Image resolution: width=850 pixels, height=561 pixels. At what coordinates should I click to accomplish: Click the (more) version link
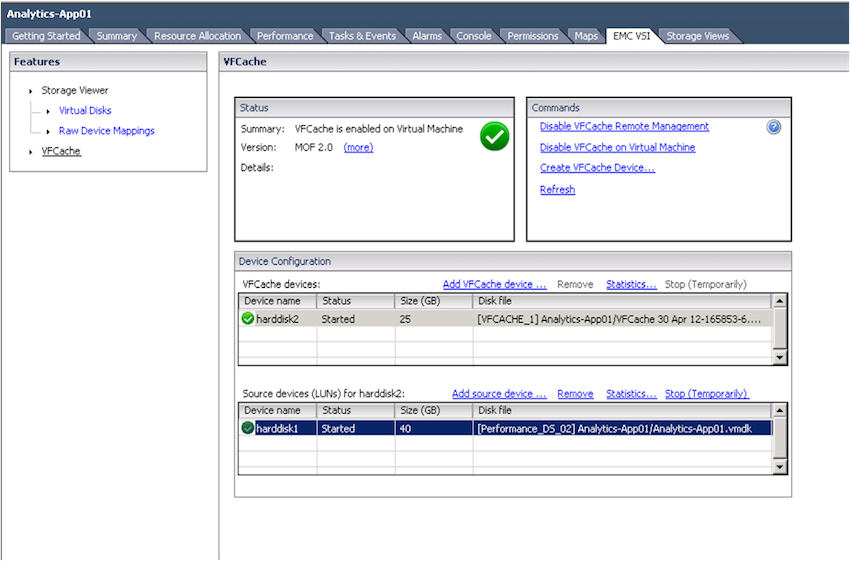(x=358, y=147)
